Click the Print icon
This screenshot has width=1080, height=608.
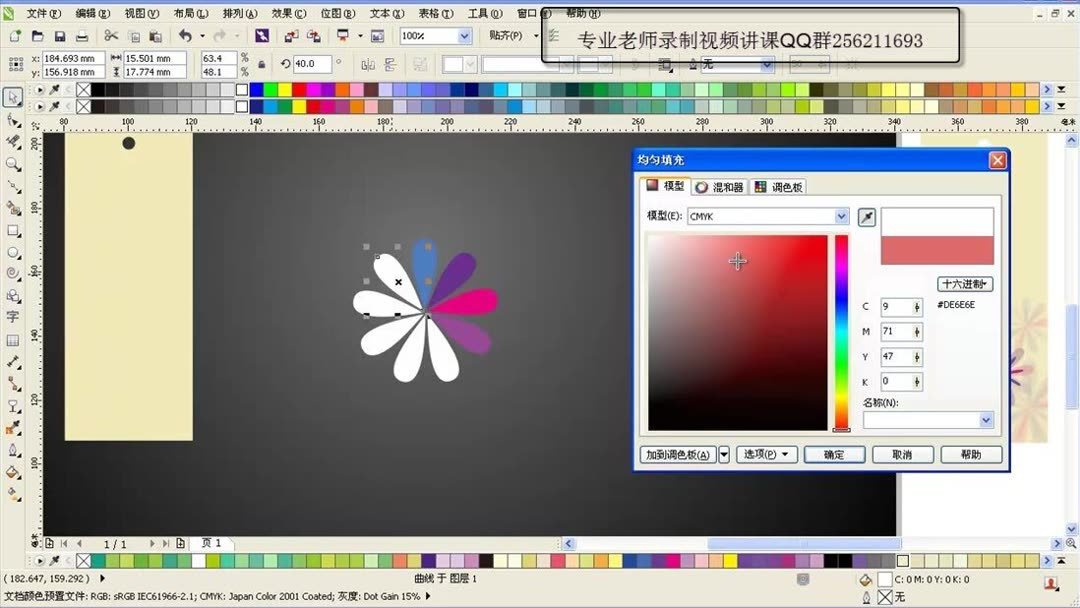(x=82, y=36)
